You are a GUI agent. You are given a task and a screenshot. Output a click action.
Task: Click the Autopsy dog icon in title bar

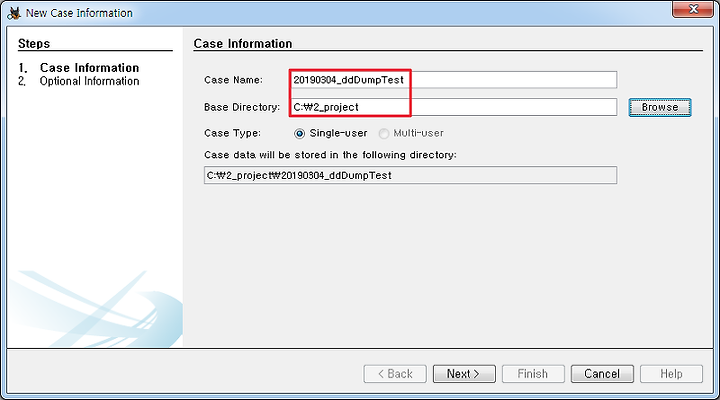[14, 13]
